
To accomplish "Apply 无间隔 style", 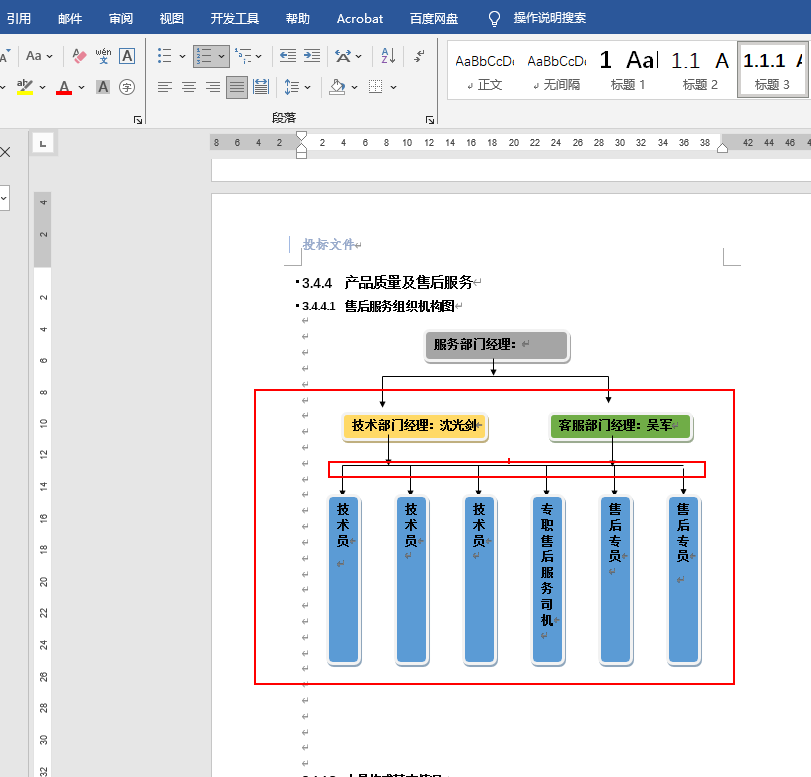I will coord(557,70).
